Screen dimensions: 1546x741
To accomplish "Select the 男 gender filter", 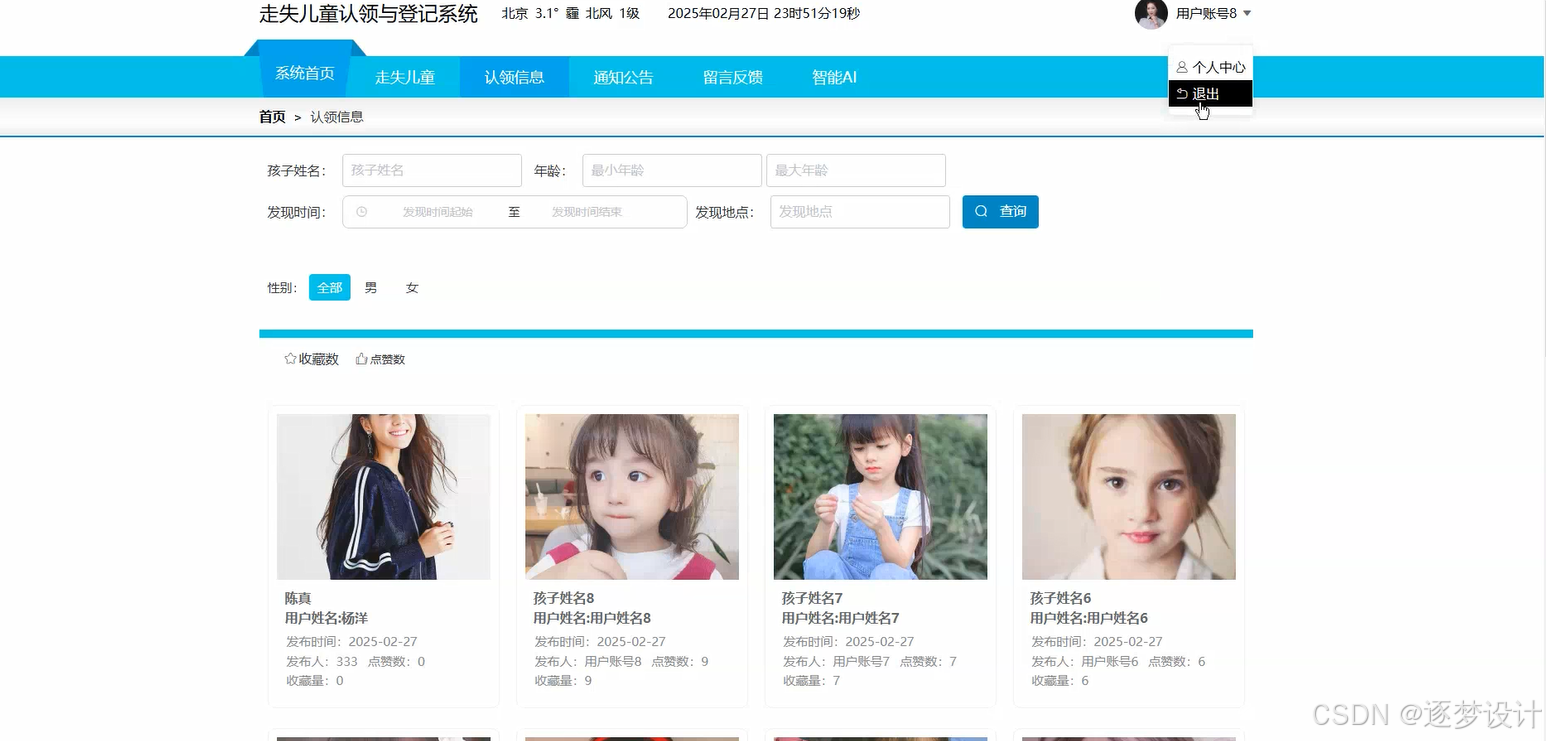I will point(370,287).
